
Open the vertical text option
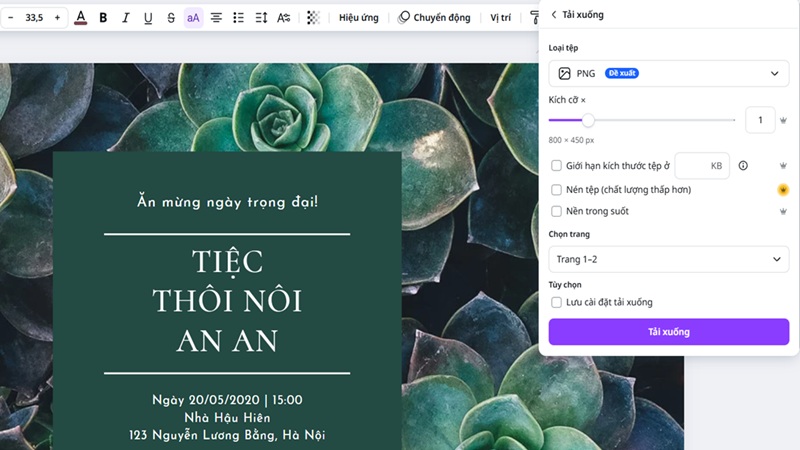click(x=284, y=18)
